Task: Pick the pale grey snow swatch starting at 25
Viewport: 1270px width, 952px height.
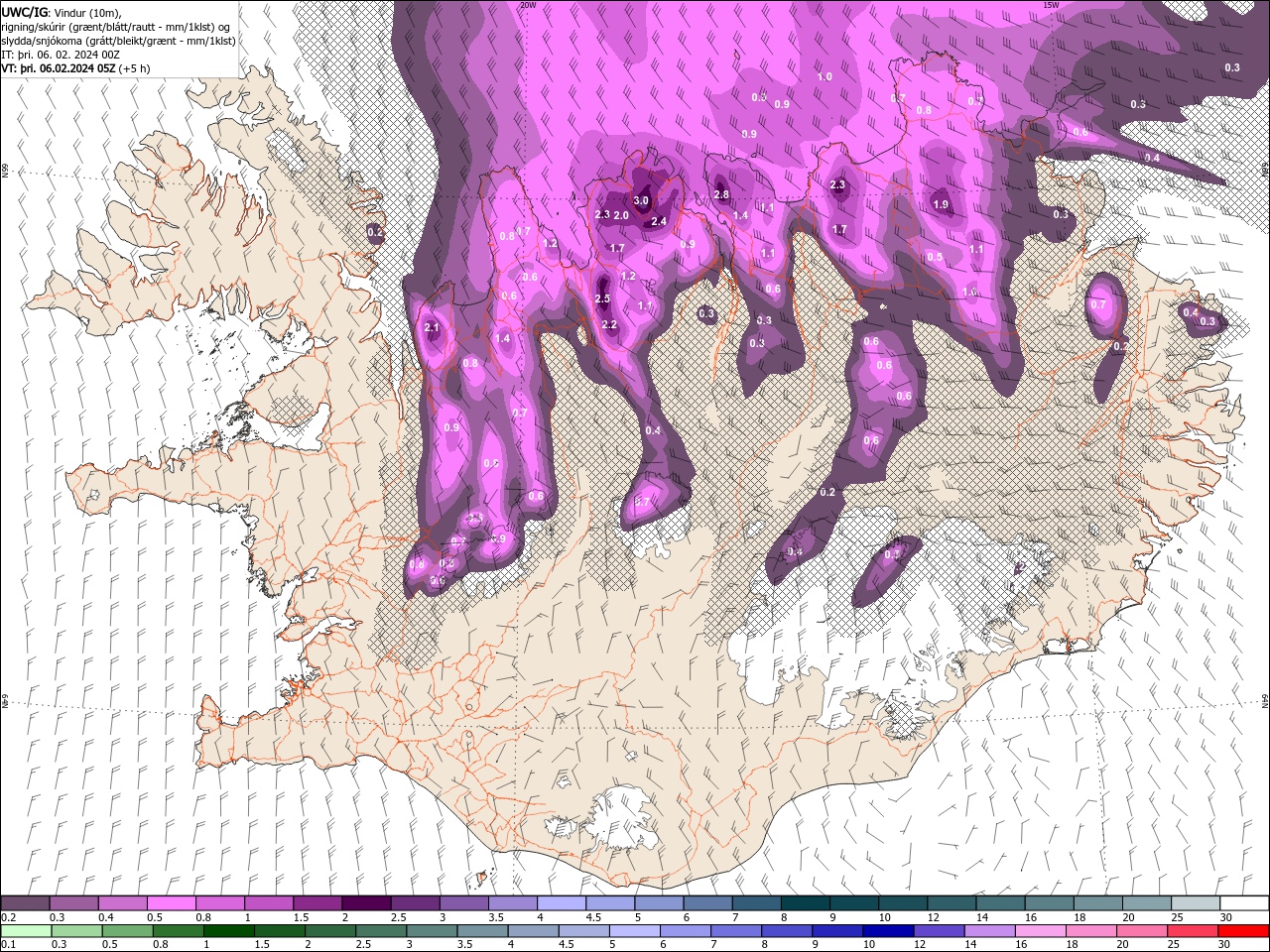Action: 1197,903
